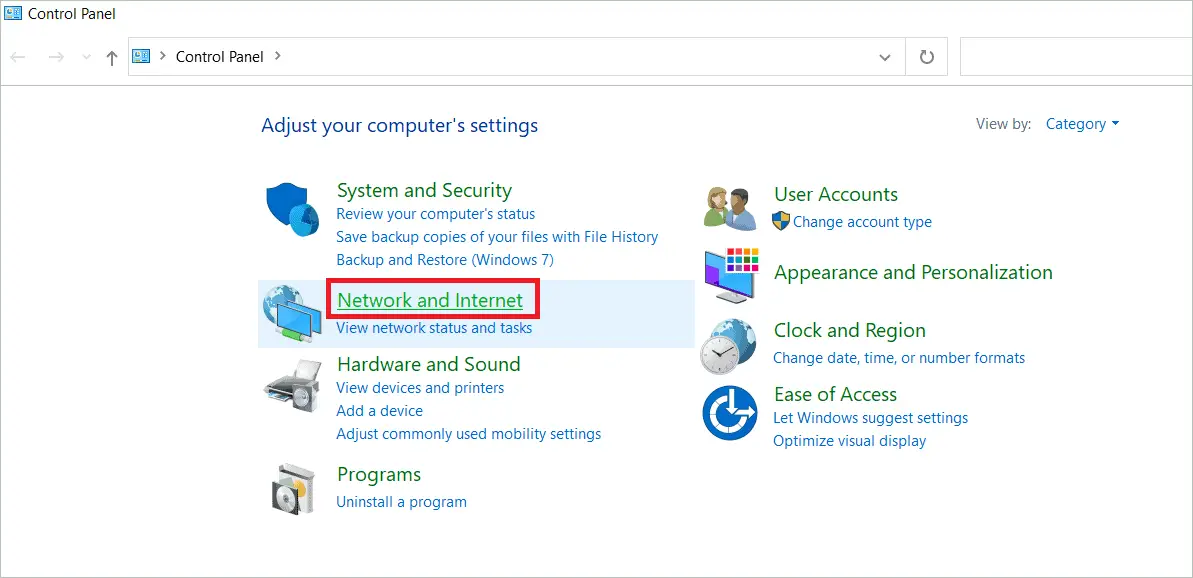This screenshot has height=578, width=1193.
Task: Expand the chevron after Control Panel breadcrumb
Action: pyautogui.click(x=278, y=56)
